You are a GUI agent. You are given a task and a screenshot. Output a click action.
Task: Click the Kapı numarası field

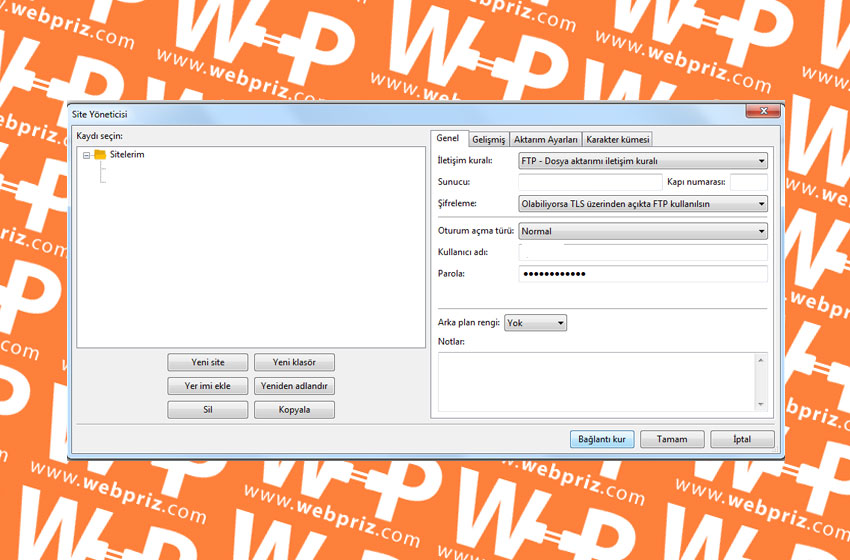[x=749, y=182]
